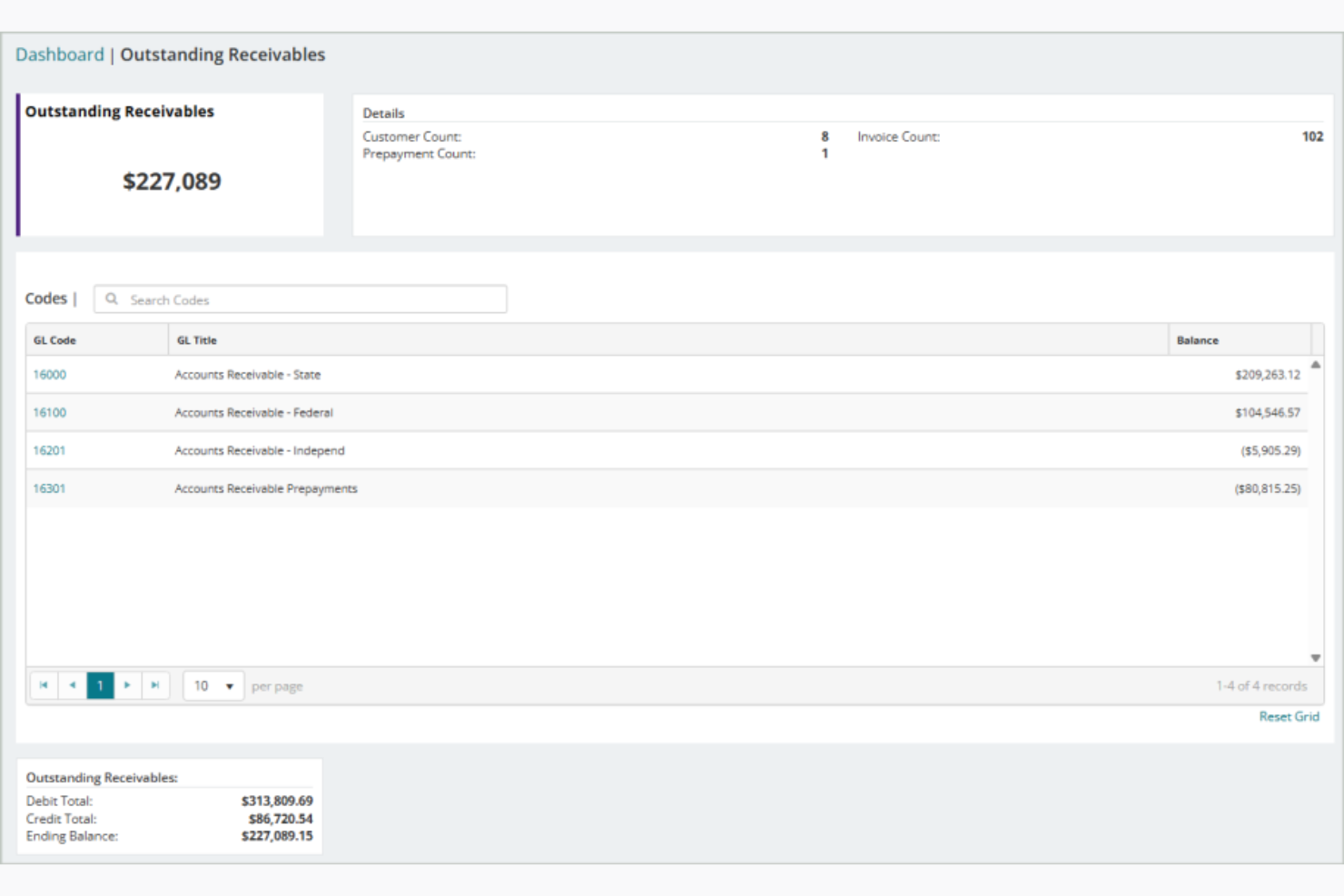
Task: Go to first page using pagination icon
Action: [x=44, y=685]
